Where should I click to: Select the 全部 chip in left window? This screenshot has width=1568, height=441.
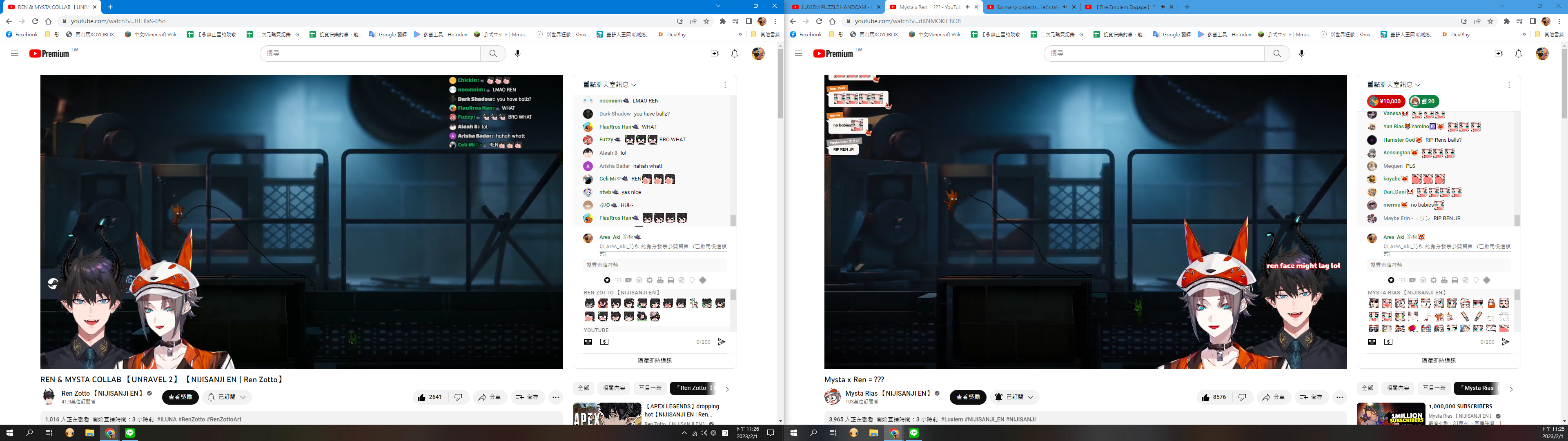click(x=583, y=388)
